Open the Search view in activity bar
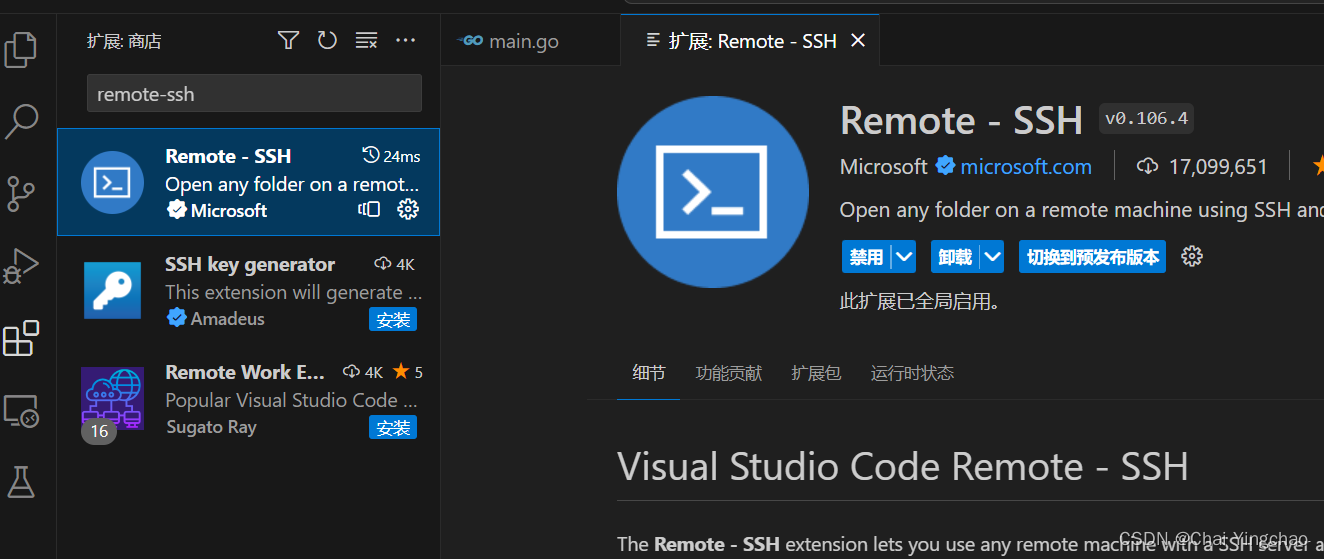This screenshot has width=1324, height=559. [21, 121]
